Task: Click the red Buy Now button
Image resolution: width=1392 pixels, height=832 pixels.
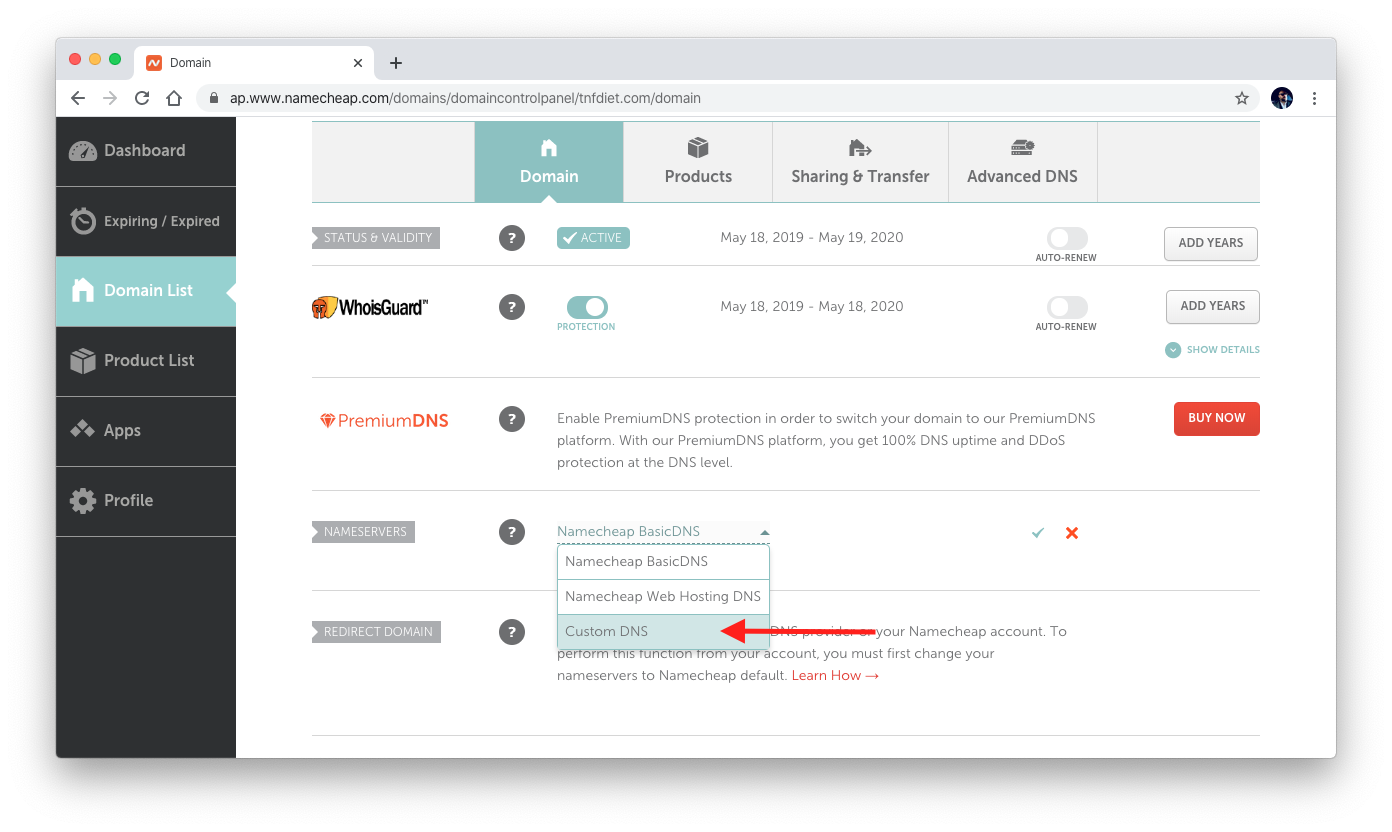Action: click(x=1216, y=419)
